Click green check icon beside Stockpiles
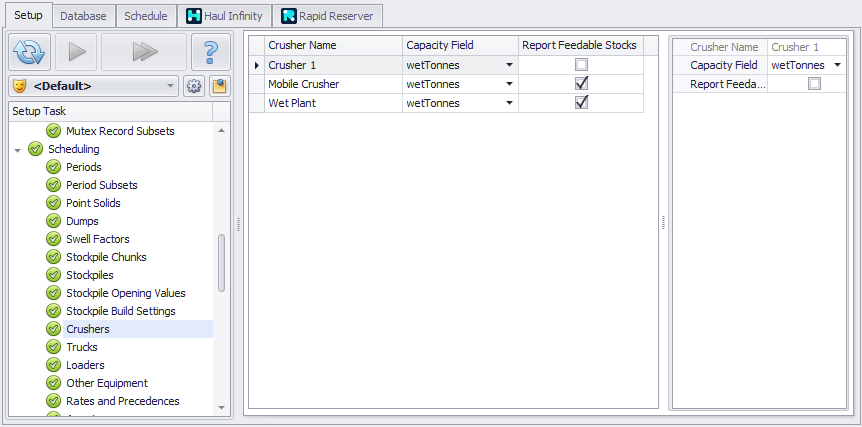Screen dimensions: 862x427 point(53,275)
